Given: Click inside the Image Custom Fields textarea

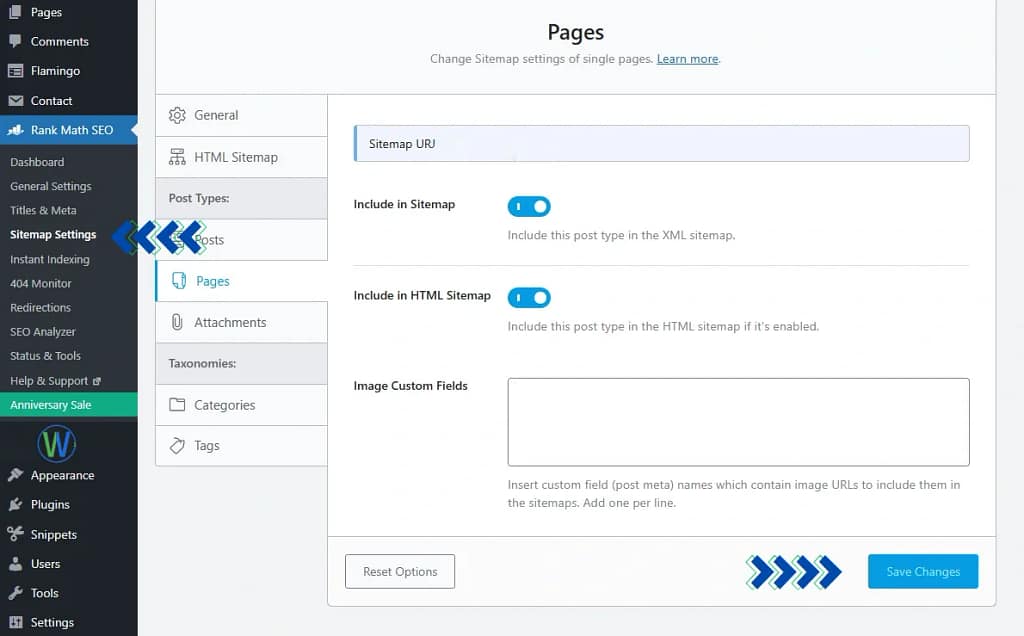Looking at the screenshot, I should 739,421.
